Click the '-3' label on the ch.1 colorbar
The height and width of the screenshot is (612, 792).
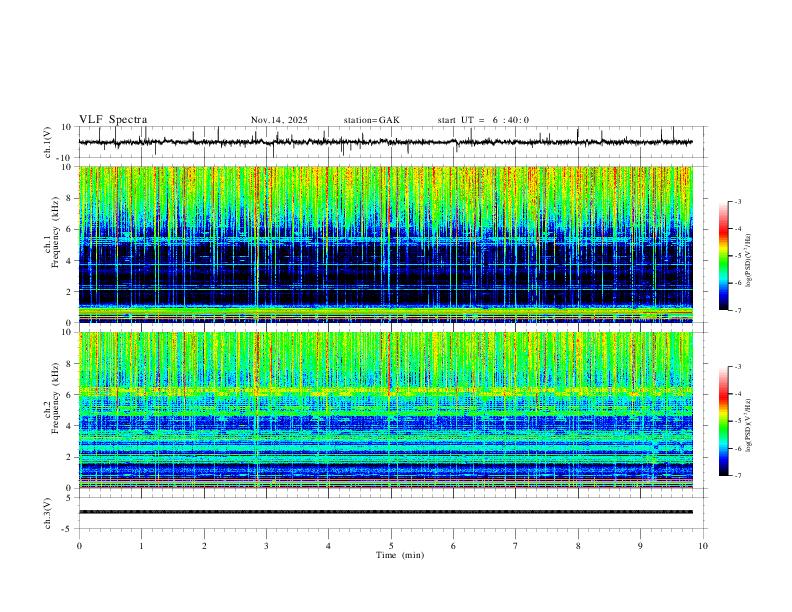[737, 201]
